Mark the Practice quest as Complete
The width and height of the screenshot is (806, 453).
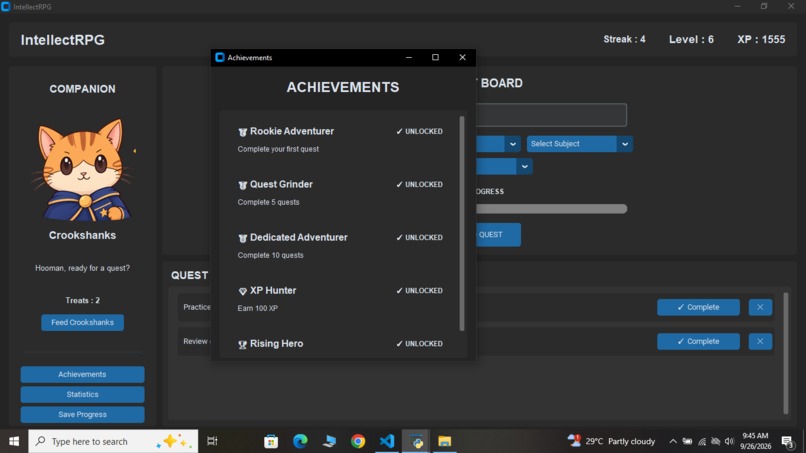point(698,307)
